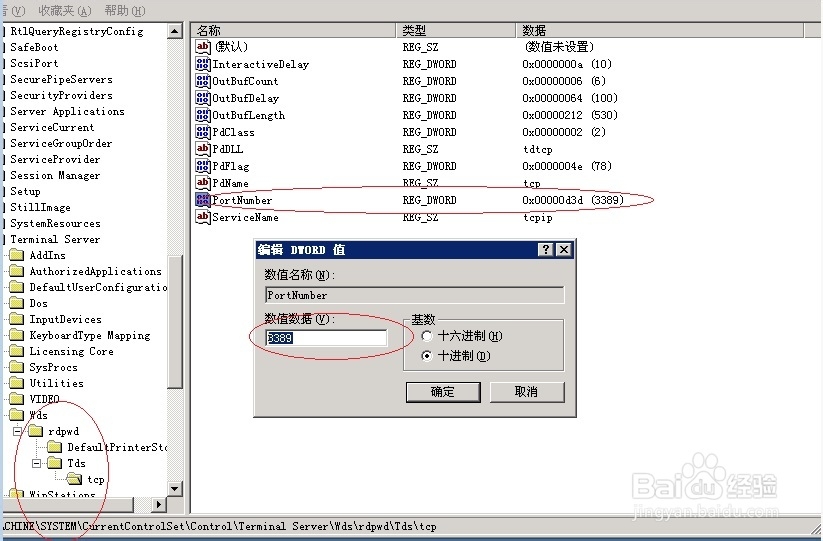The height and width of the screenshot is (541, 823).
Task: Select the tcp folder icon in tree
Action: point(75,479)
